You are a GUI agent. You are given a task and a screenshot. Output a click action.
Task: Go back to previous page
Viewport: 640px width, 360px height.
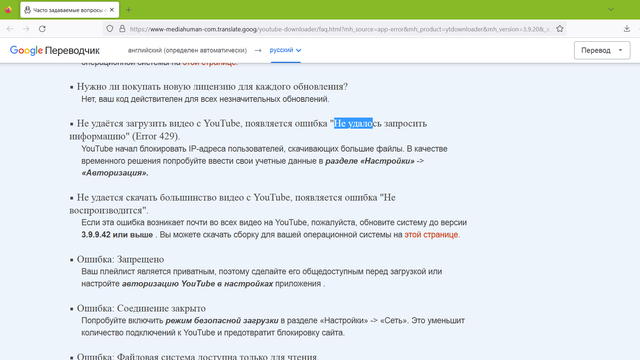pyautogui.click(x=10, y=29)
